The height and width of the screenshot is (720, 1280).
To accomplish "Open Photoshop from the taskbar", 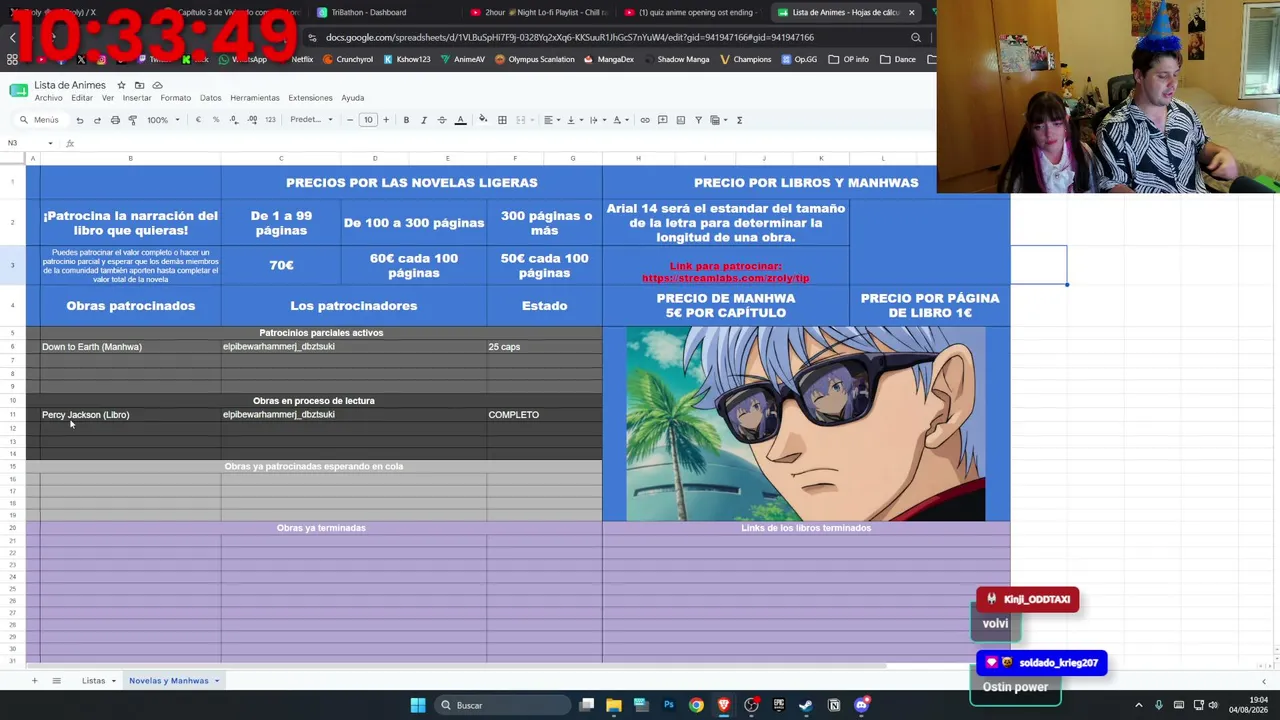I will coord(669,705).
